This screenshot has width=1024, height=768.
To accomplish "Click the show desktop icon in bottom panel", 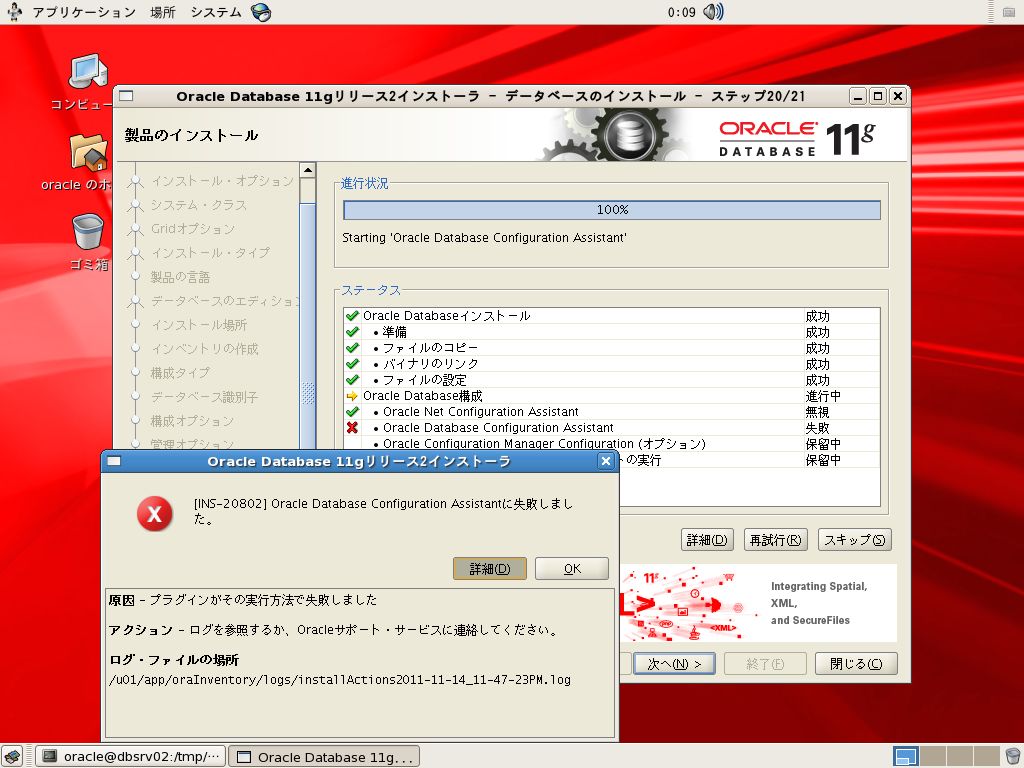I will coord(13,756).
